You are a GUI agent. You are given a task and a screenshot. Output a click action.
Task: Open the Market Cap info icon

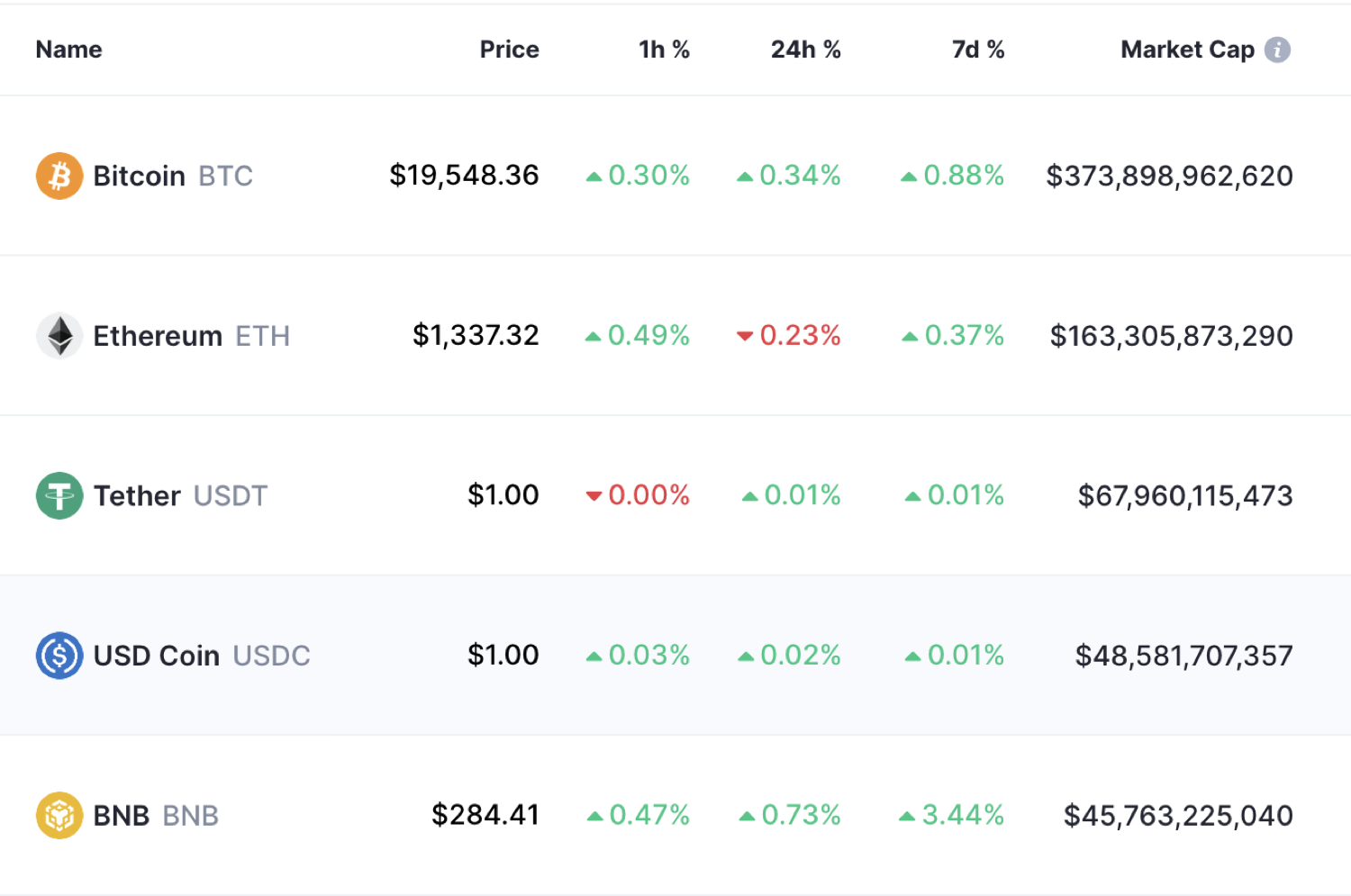[x=1277, y=50]
